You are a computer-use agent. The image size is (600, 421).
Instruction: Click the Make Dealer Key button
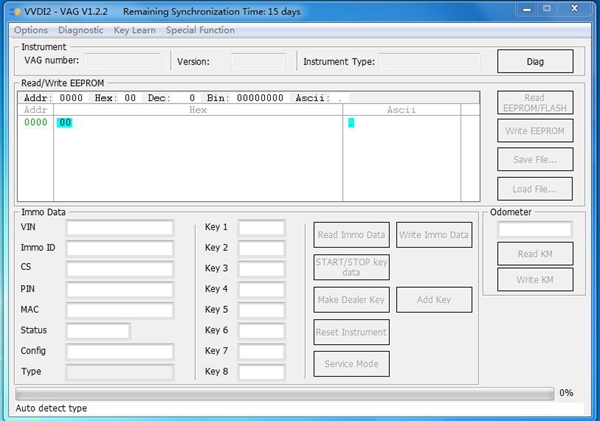pyautogui.click(x=351, y=300)
